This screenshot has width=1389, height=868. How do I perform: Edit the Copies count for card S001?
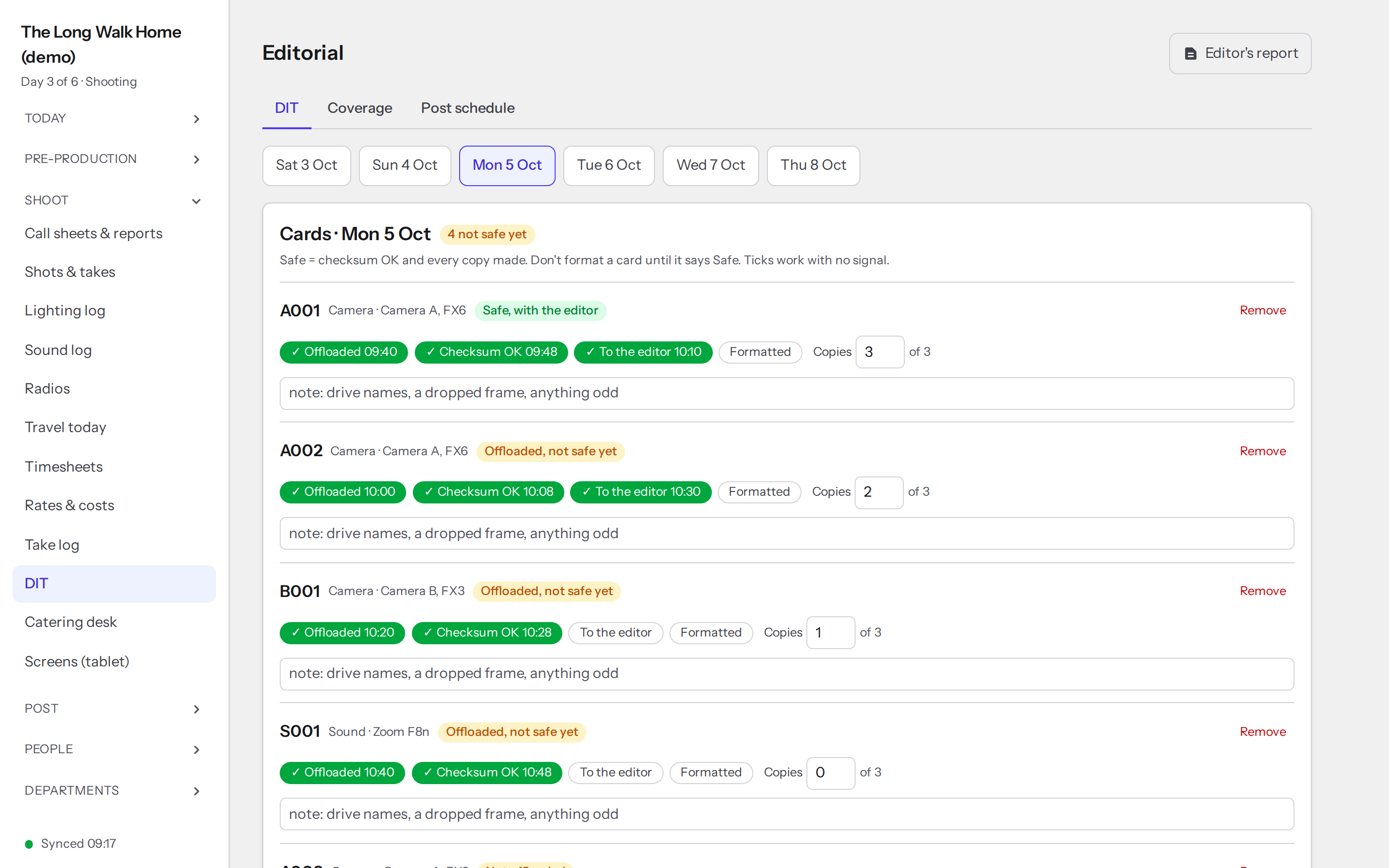coord(831,773)
